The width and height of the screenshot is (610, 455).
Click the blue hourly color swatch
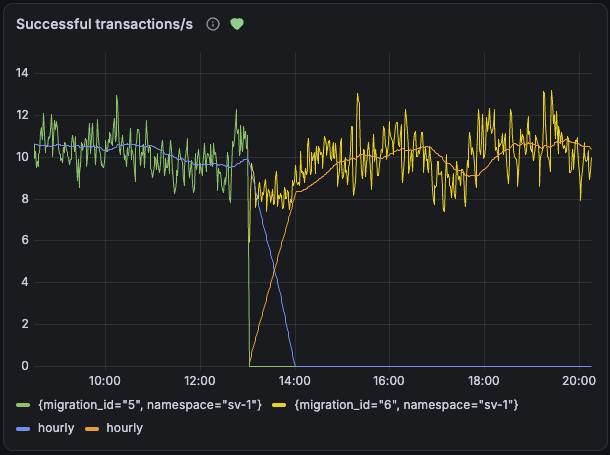23,429
